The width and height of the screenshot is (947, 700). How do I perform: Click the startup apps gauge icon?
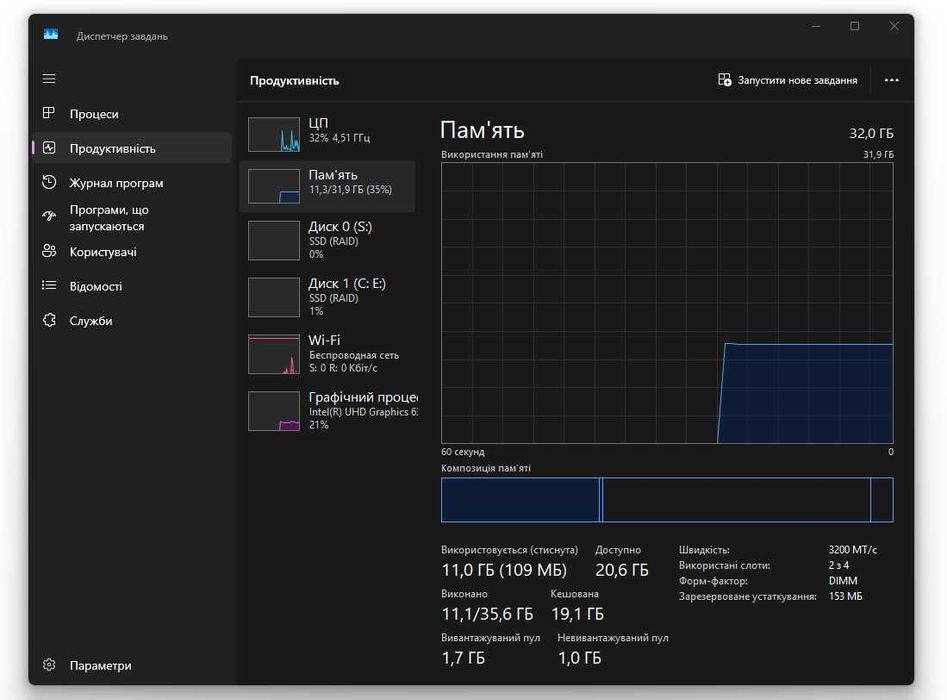click(x=49, y=216)
